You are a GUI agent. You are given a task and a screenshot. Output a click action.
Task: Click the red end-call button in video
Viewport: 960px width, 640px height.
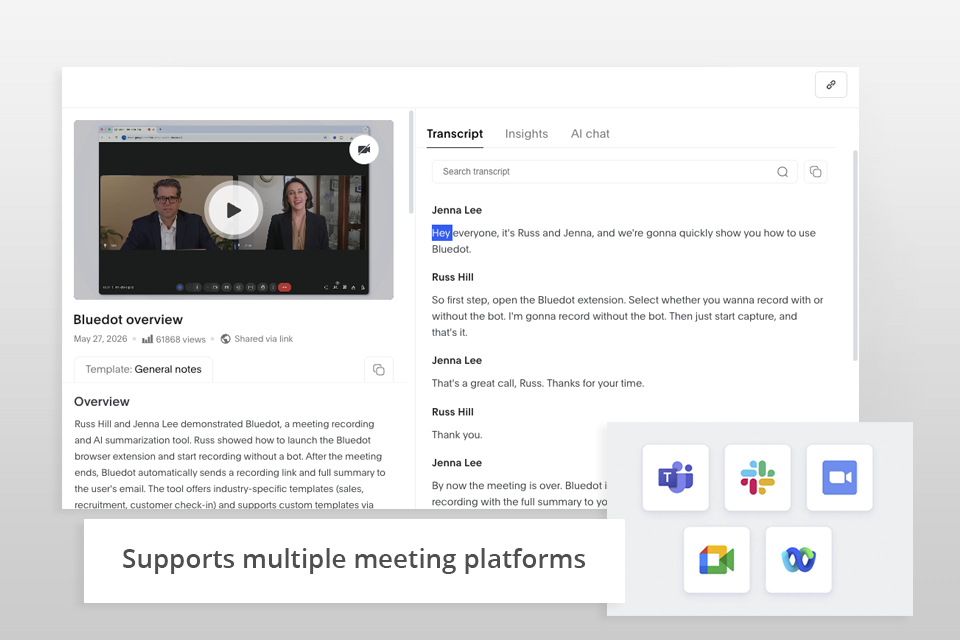point(285,287)
